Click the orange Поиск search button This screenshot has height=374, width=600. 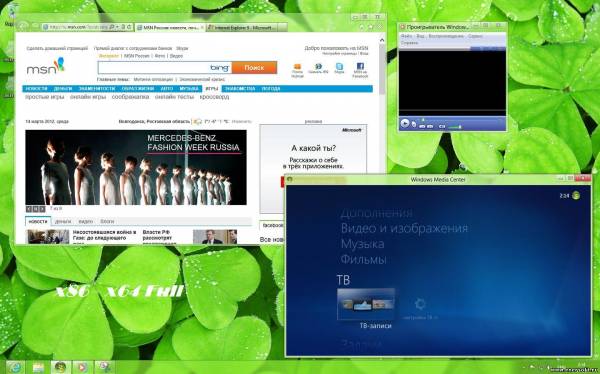pyautogui.click(x=254, y=67)
